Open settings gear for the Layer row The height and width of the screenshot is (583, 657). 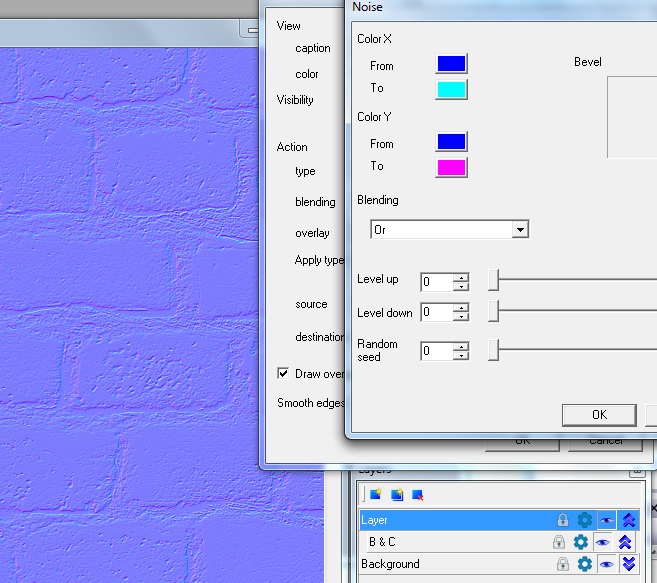(585, 520)
